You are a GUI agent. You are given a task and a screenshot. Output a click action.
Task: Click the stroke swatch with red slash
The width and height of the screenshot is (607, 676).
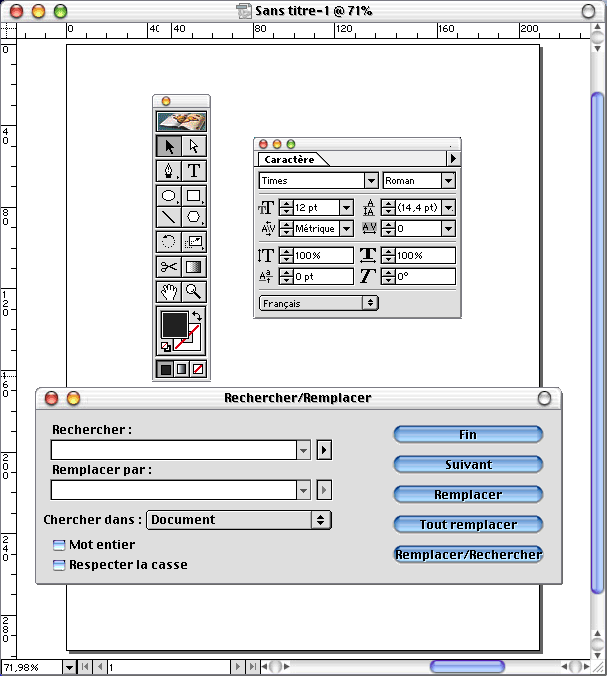tap(193, 341)
